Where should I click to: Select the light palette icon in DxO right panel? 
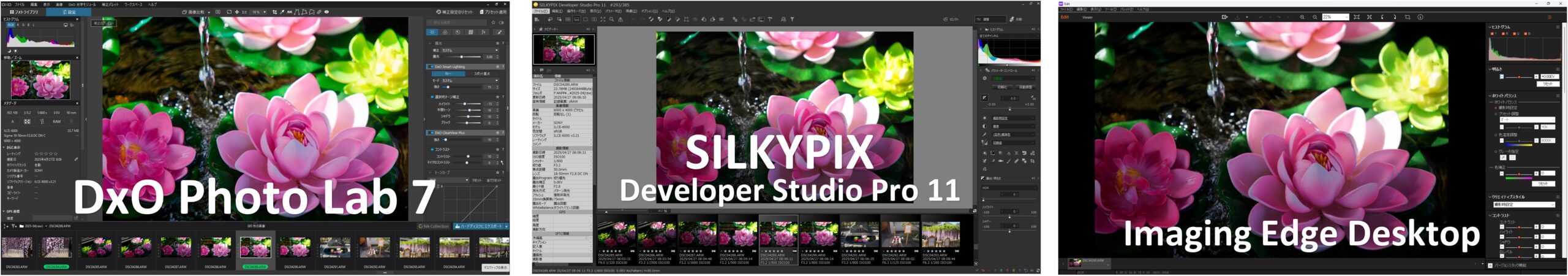[432, 32]
